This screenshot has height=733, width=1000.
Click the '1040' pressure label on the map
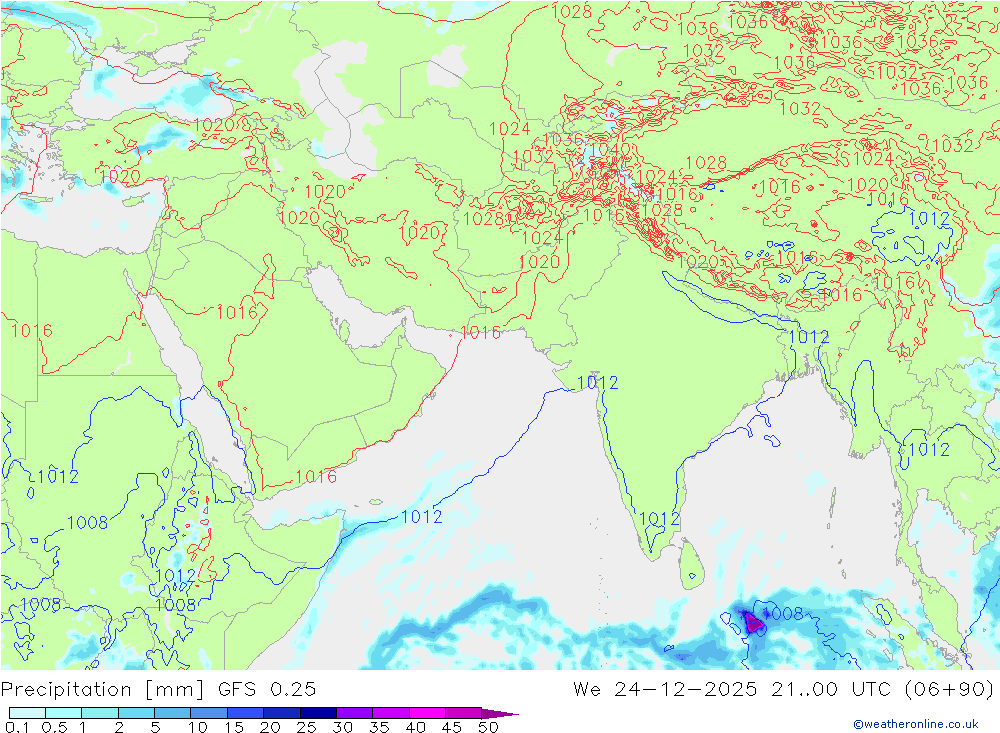click(610, 150)
